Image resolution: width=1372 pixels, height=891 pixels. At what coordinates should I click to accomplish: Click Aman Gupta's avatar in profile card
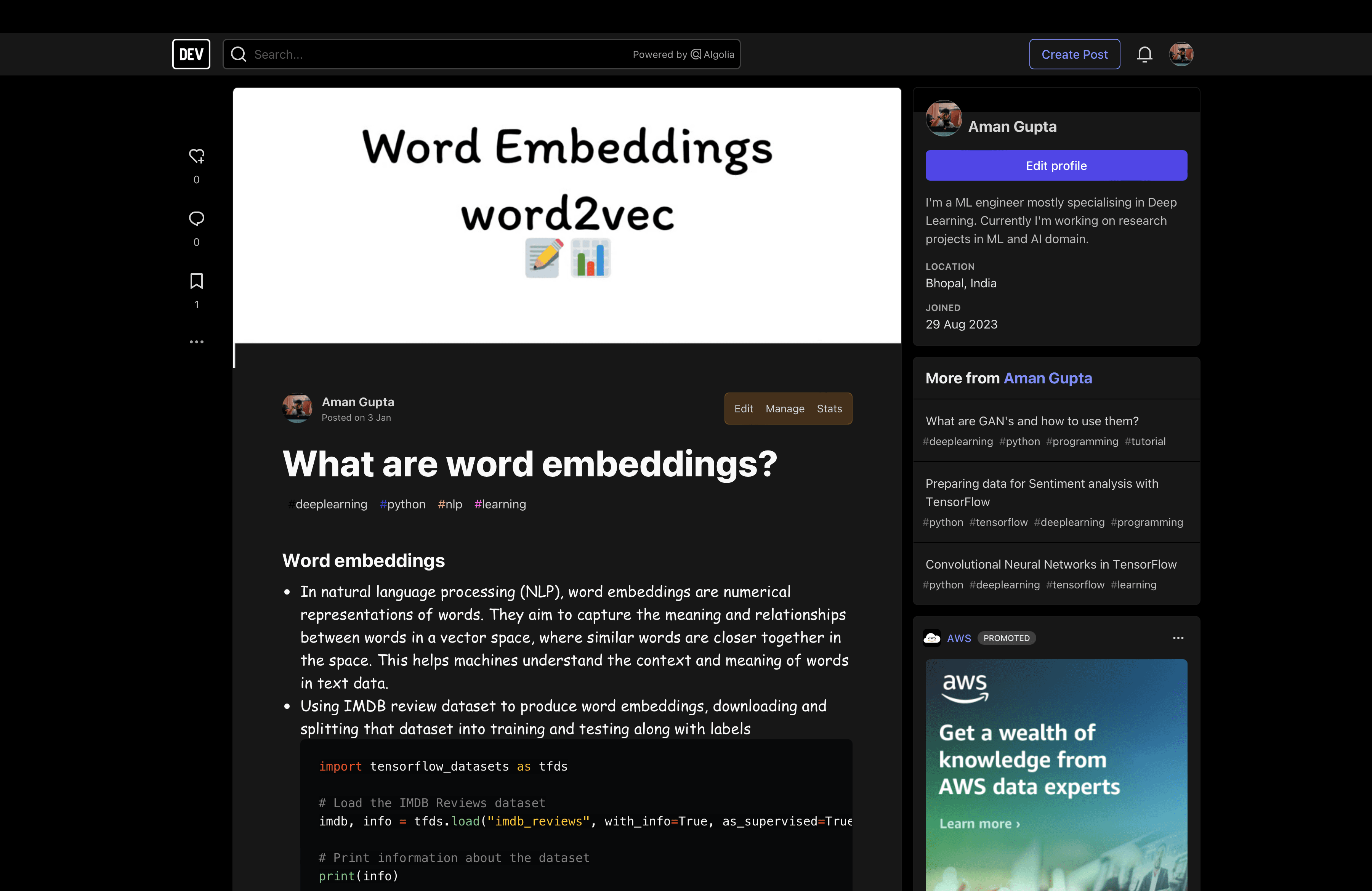tap(944, 118)
